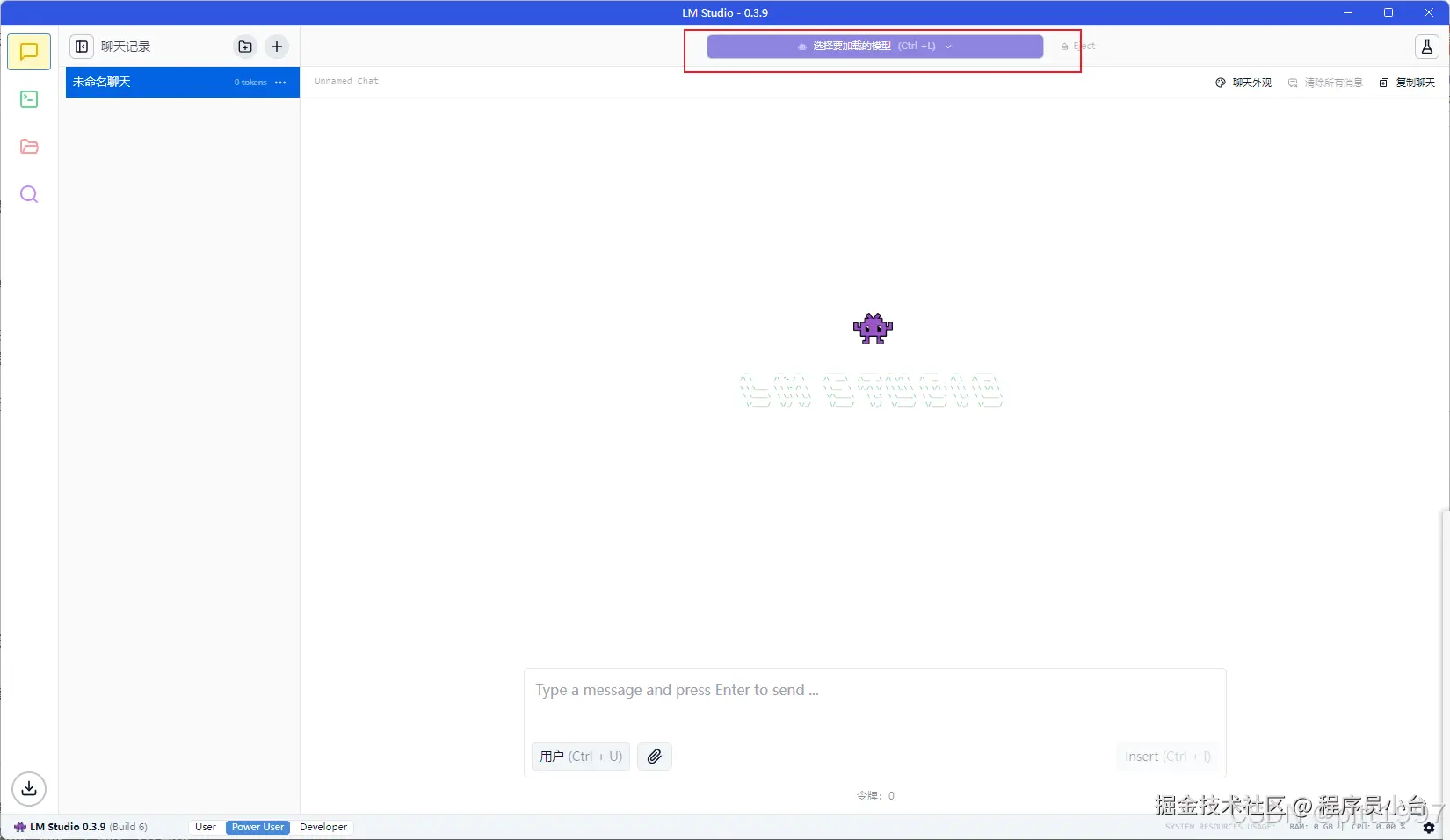
Task: Switch to User mode
Action: (206, 828)
